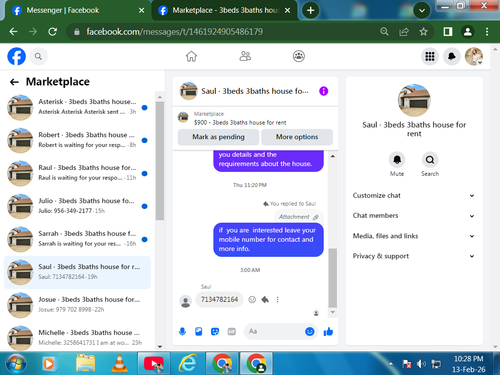Open account profile picture menu

coord(474,56)
